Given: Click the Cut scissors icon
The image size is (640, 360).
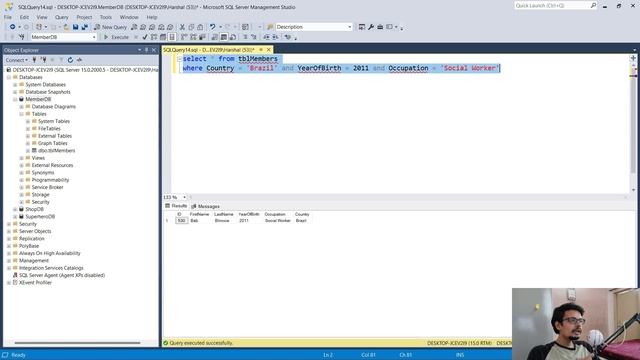Looking at the screenshot, I should pyautogui.click(x=182, y=27).
